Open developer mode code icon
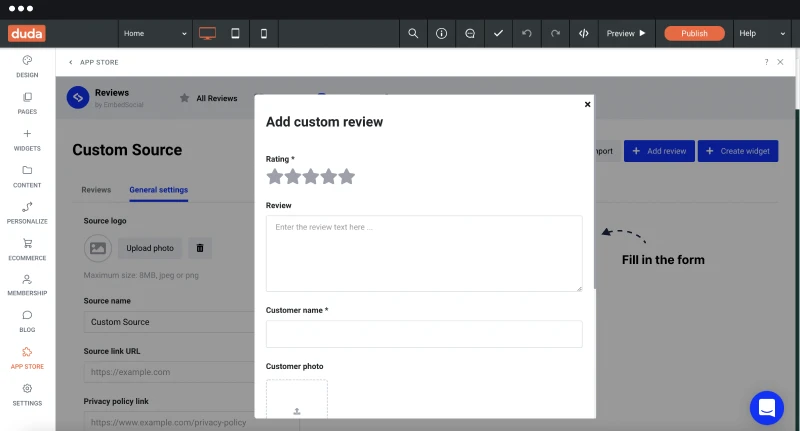Image resolution: width=800 pixels, height=431 pixels. point(584,34)
